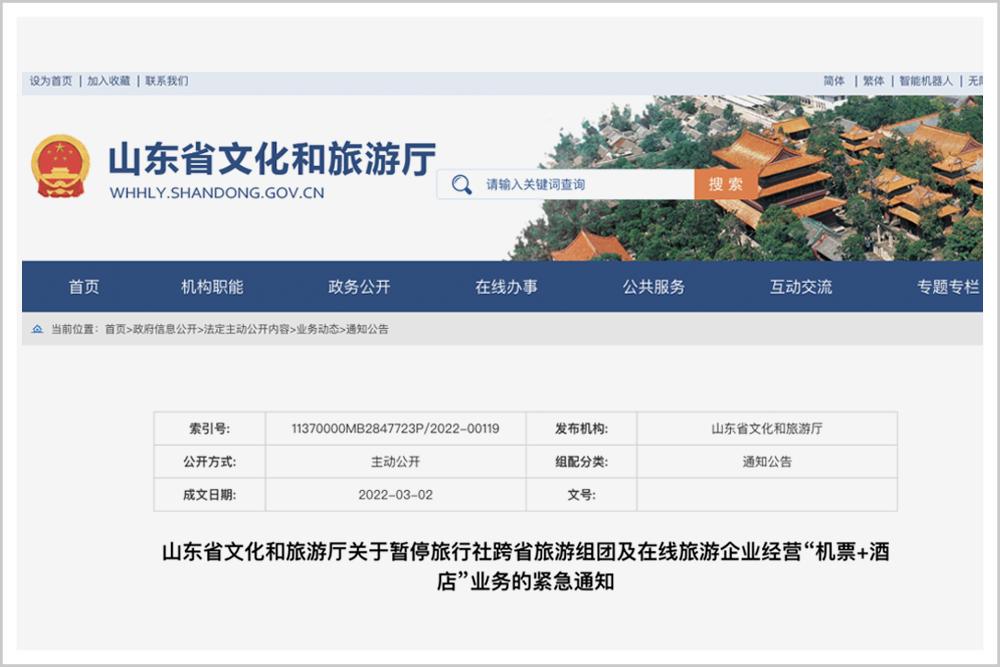The width and height of the screenshot is (1000, 667).
Task: Click the 公开方式 label cell
Action: [210, 462]
